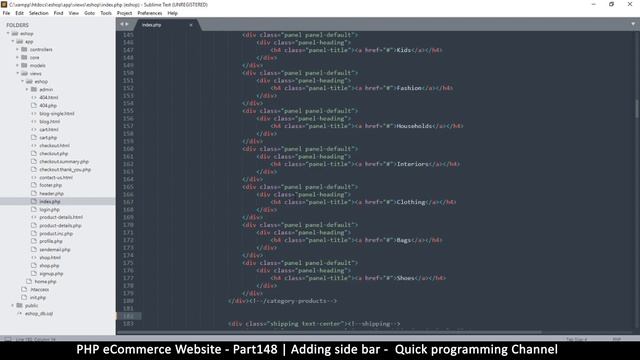Open checkout.thank_you.php in the sidebar
Image resolution: width=640 pixels, height=360 pixels.
click(x=65, y=170)
